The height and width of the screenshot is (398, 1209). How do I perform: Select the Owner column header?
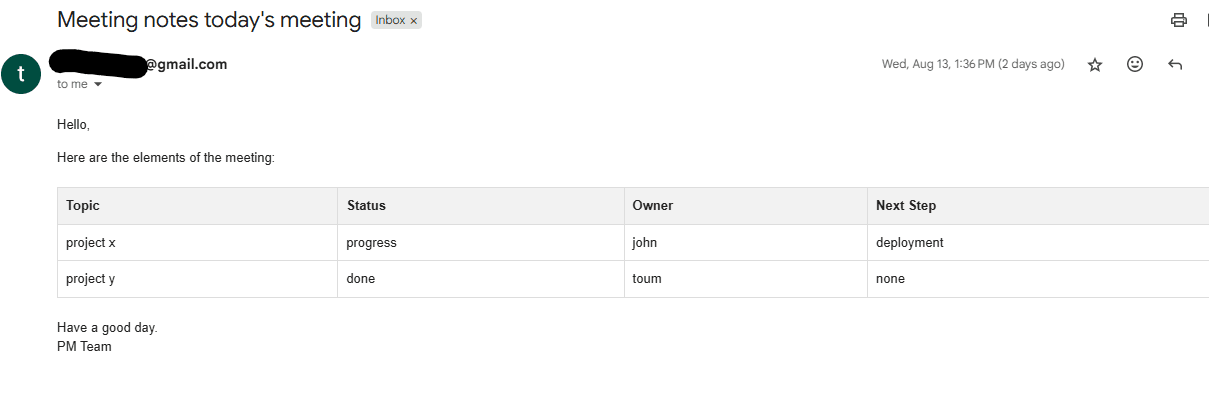[746, 206]
